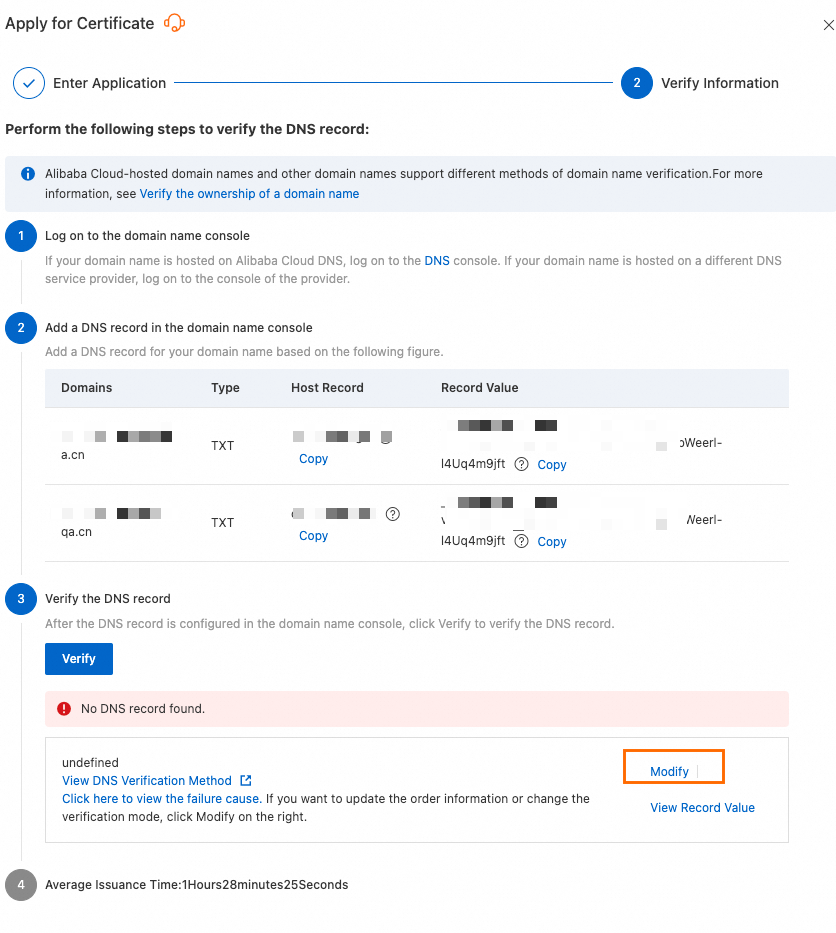Click the blue info icon in the notice
Viewport: 836px width, 933px height.
pyautogui.click(x=28, y=173)
